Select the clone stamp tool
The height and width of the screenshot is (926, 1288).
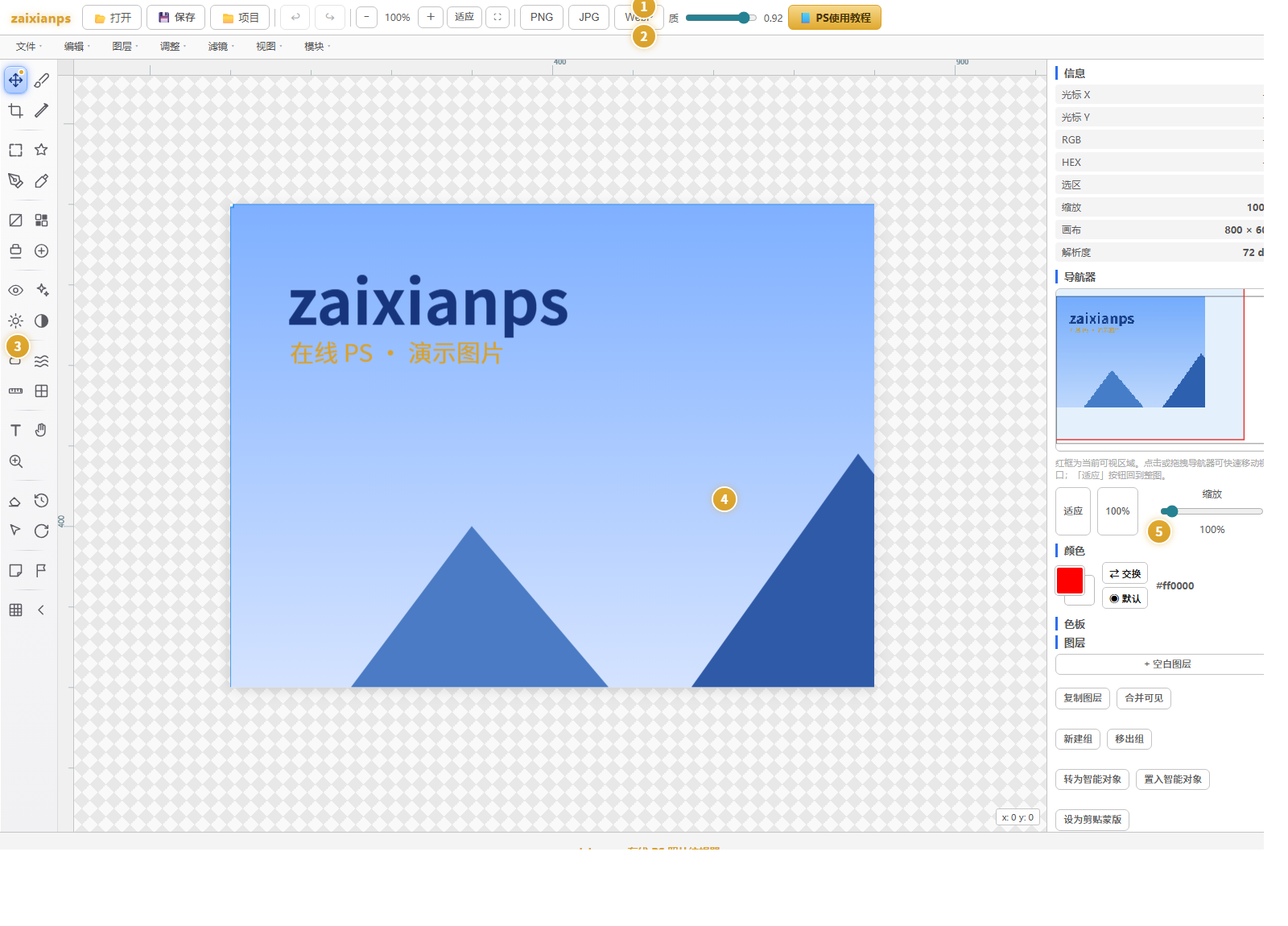pyautogui.click(x=15, y=250)
